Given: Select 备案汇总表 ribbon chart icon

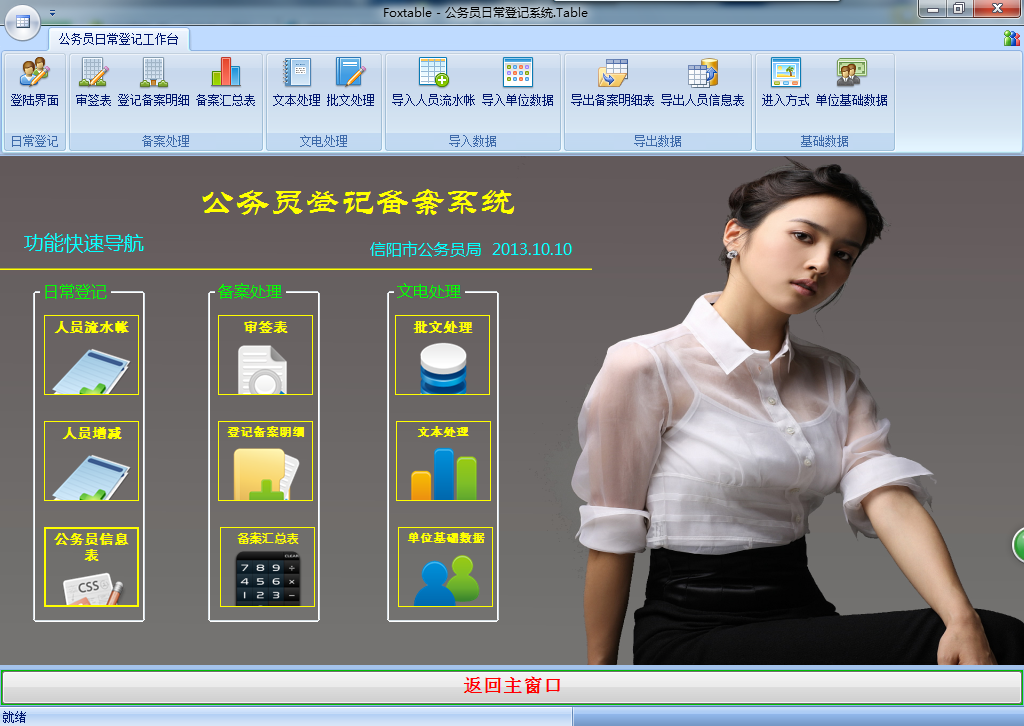Looking at the screenshot, I should coord(226,82).
